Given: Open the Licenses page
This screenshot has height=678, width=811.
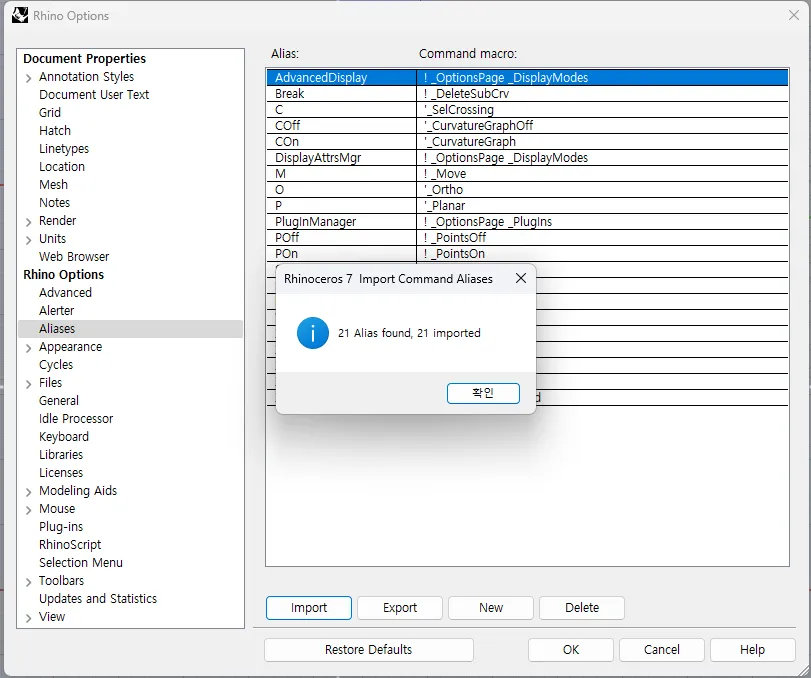Looking at the screenshot, I should (61, 473).
